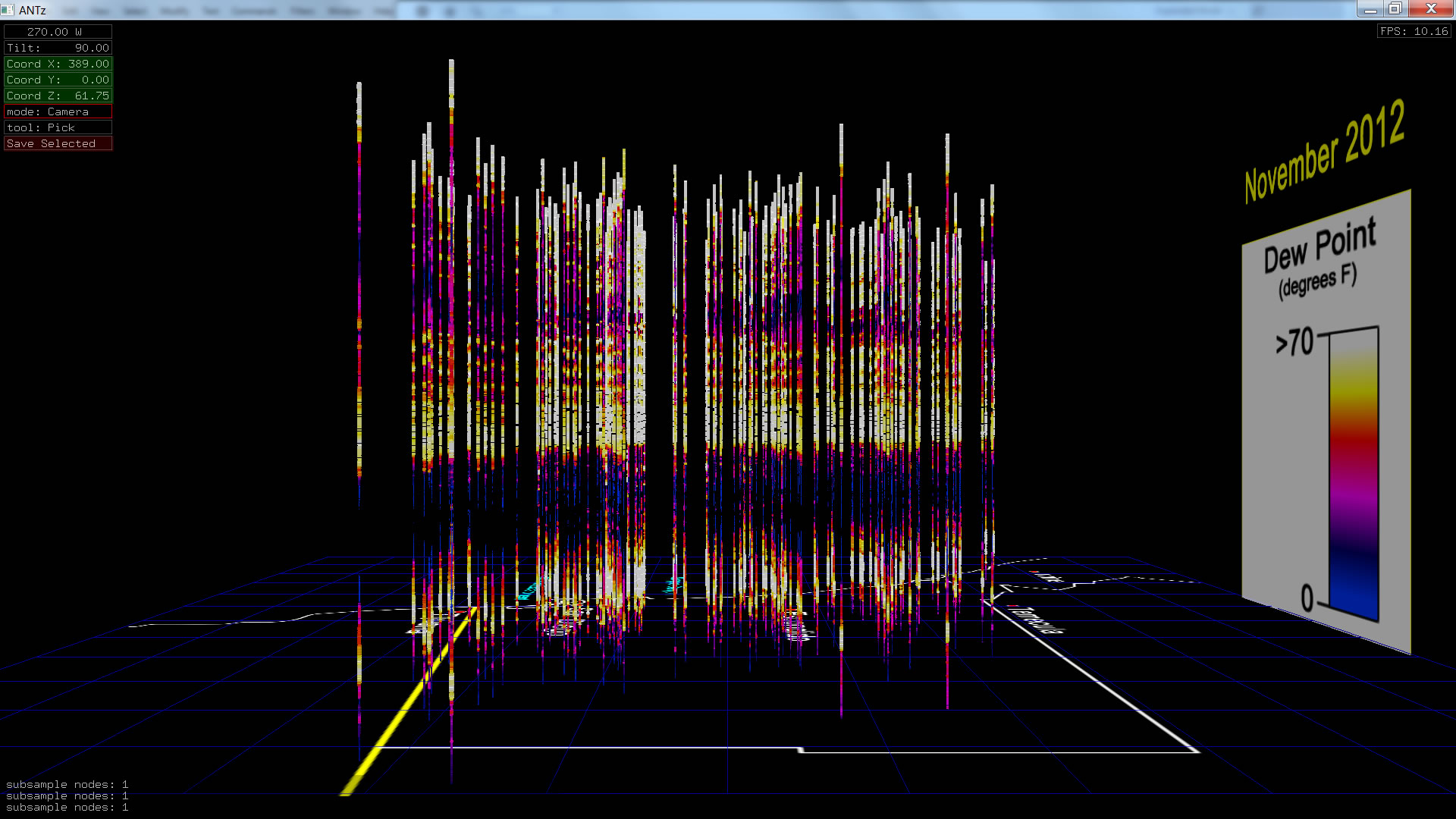Close the ANTz window
This screenshot has width=1456, height=819.
[x=1431, y=9]
